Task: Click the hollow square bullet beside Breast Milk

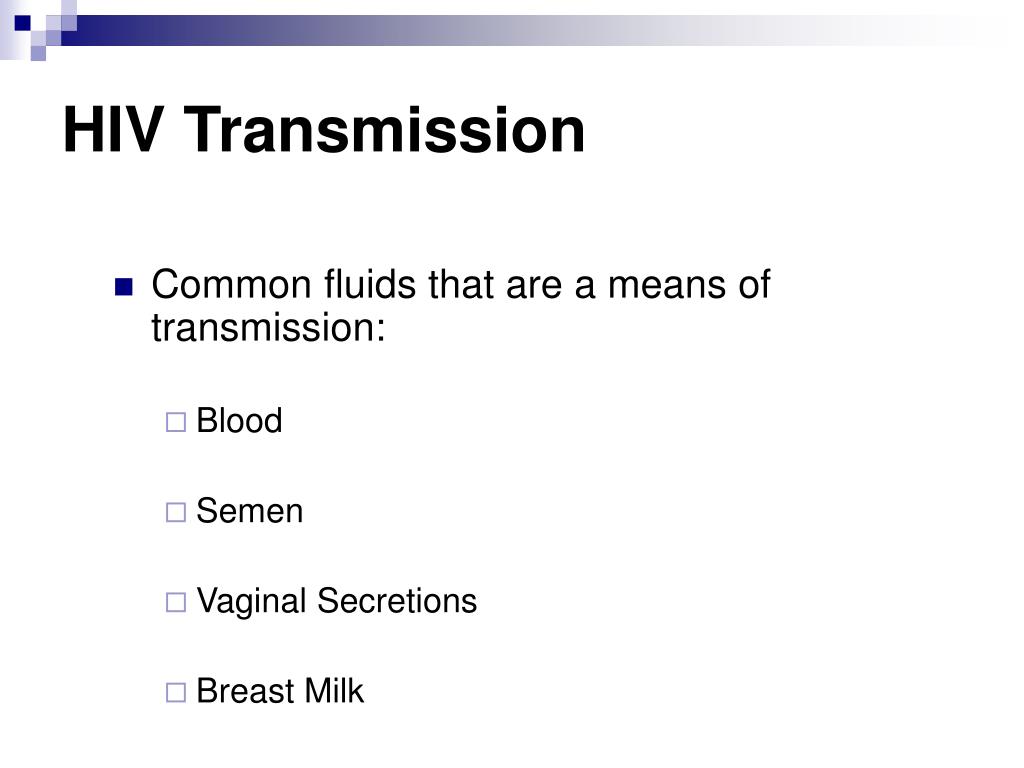Action: pyautogui.click(x=176, y=692)
